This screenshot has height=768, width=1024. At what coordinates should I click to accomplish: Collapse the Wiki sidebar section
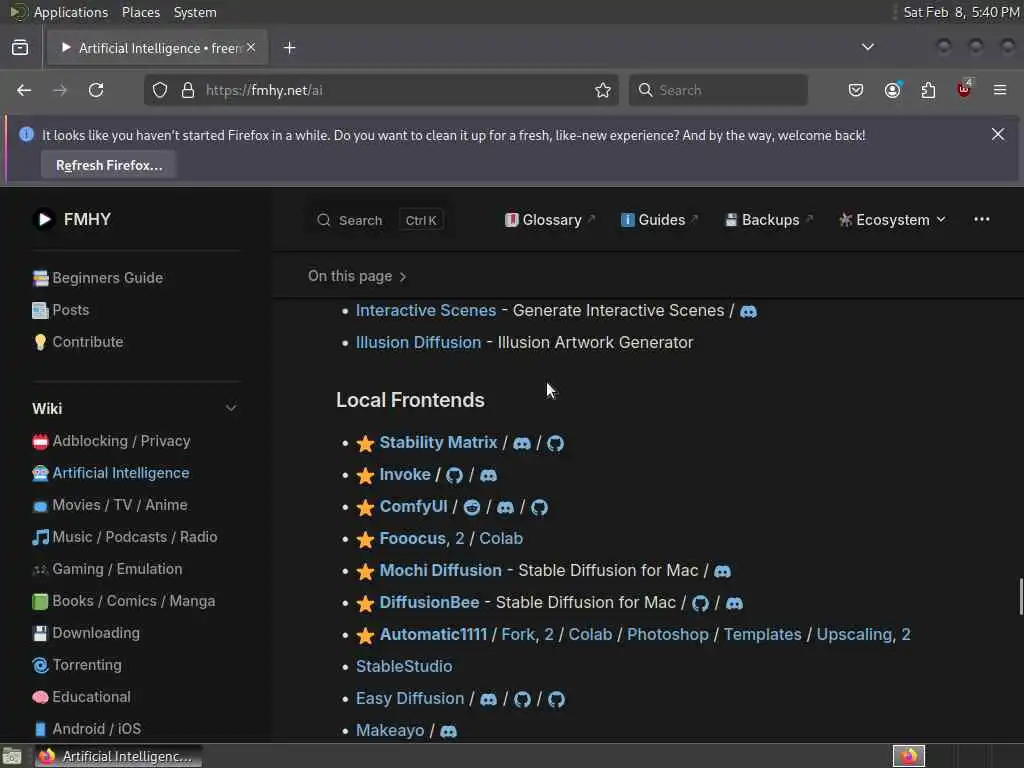pyautogui.click(x=231, y=408)
